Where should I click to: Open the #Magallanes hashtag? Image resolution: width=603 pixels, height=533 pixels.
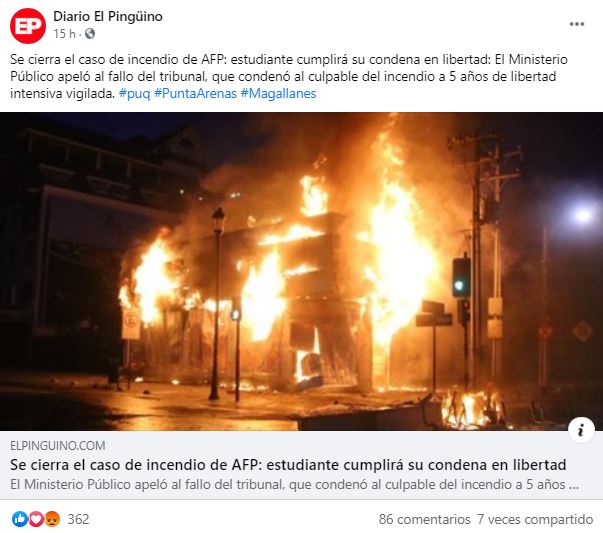point(278,93)
